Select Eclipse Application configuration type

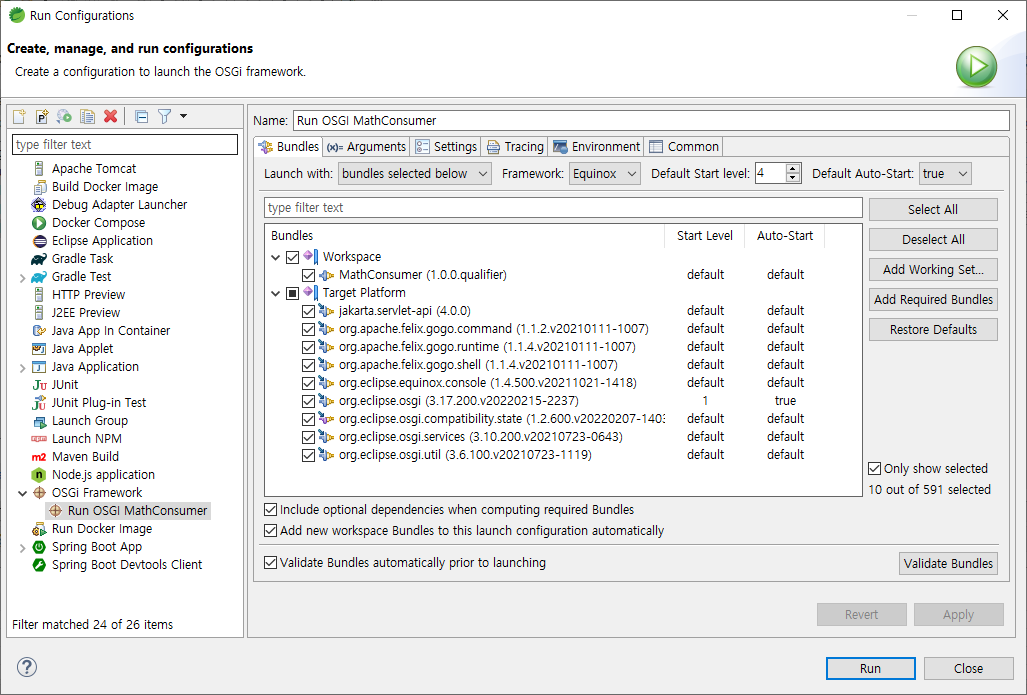tap(102, 240)
